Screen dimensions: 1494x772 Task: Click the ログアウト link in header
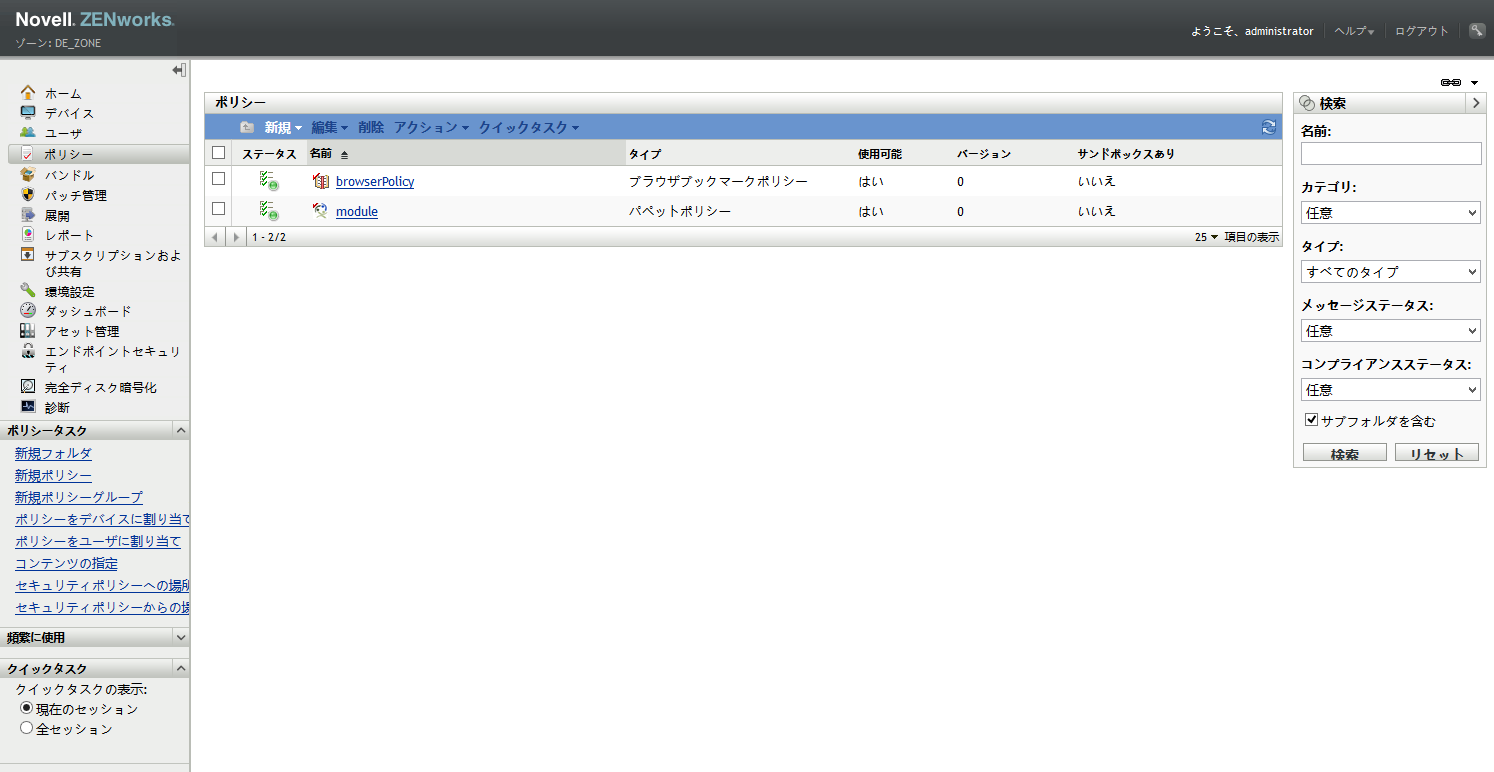(x=1422, y=31)
